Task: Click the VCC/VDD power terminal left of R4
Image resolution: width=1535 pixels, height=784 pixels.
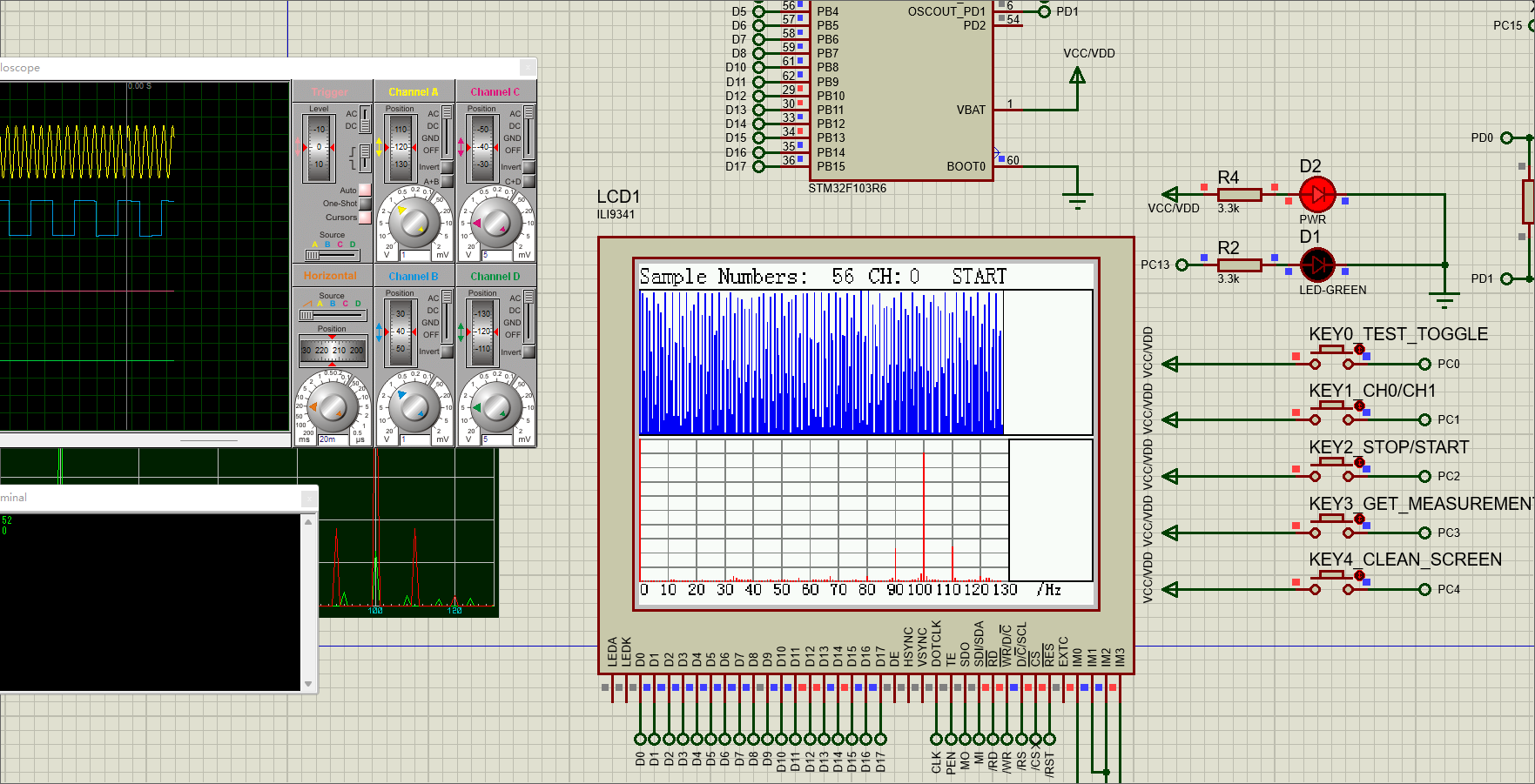Action: [x=1170, y=195]
